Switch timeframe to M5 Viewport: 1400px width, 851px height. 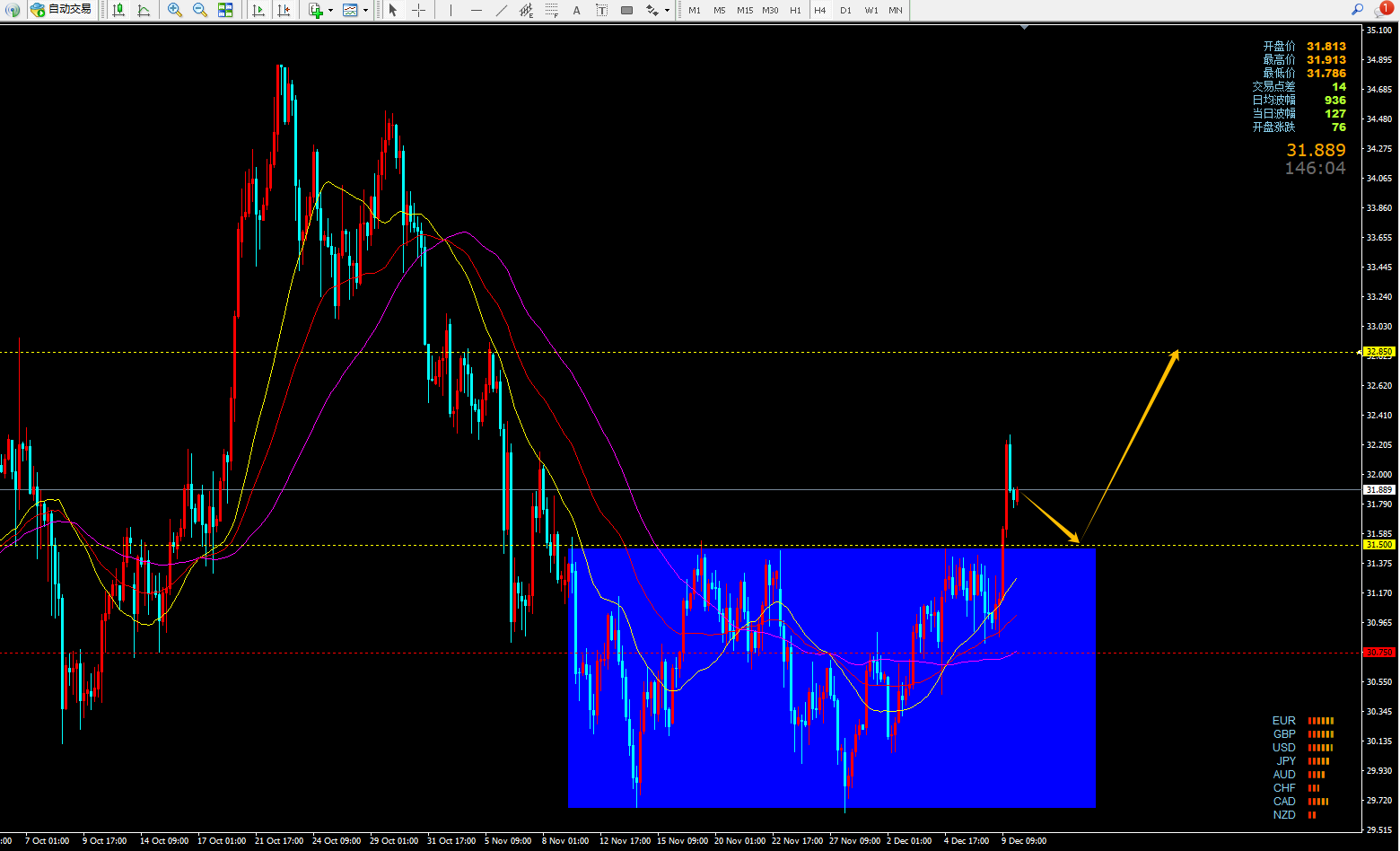pos(720,10)
